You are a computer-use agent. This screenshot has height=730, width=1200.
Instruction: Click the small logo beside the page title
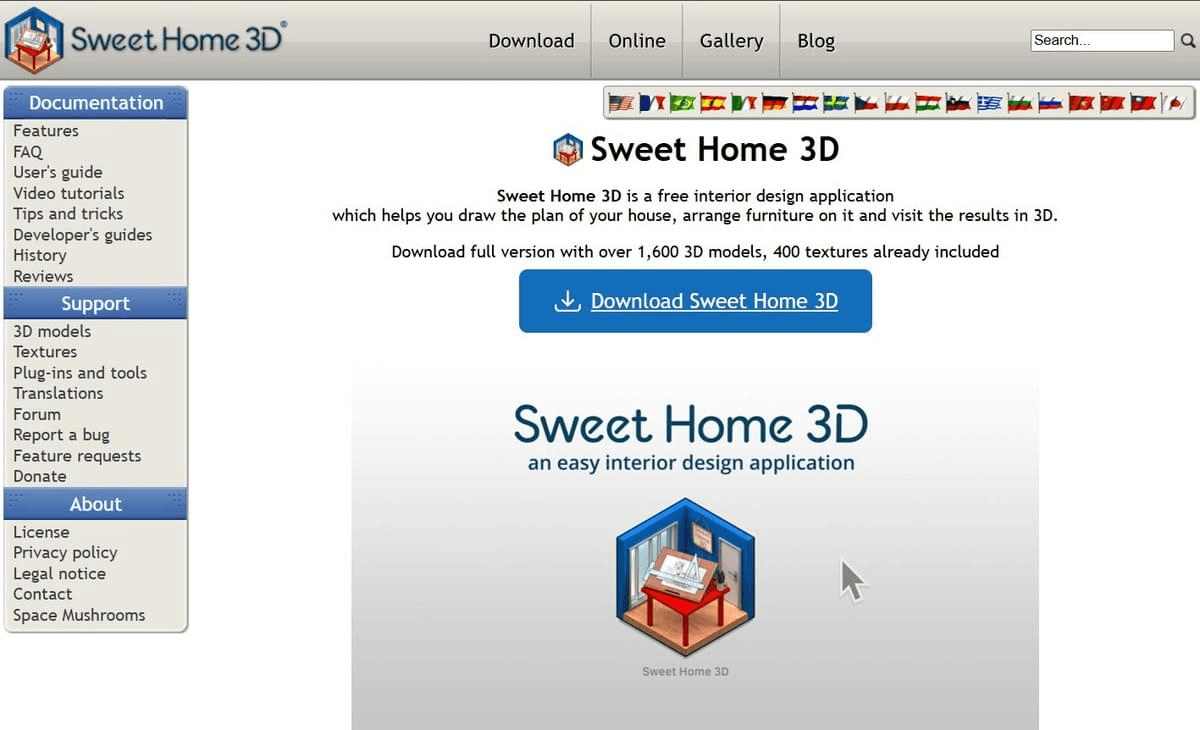pos(567,150)
